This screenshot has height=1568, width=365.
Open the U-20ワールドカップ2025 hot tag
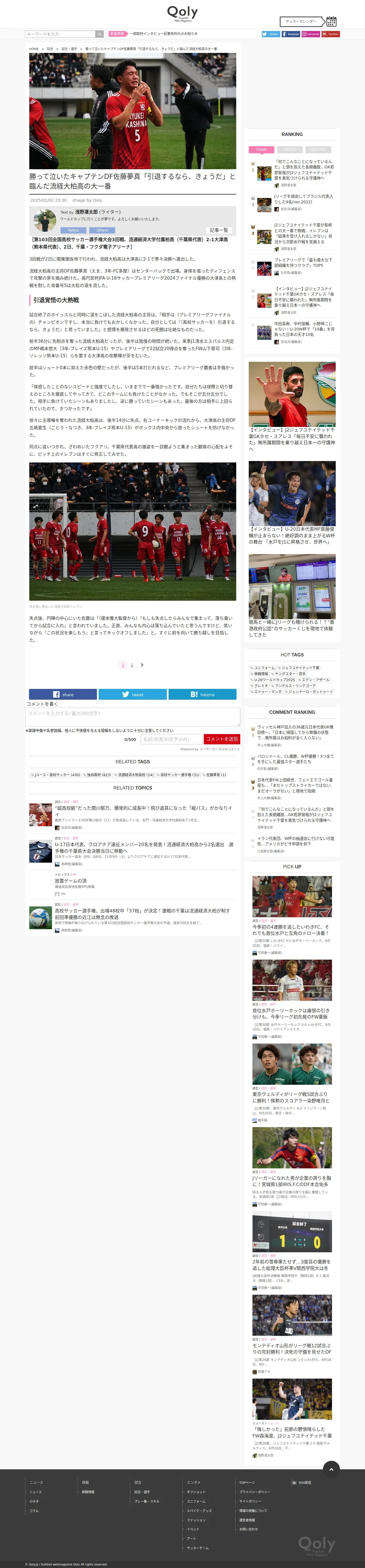click(273, 680)
